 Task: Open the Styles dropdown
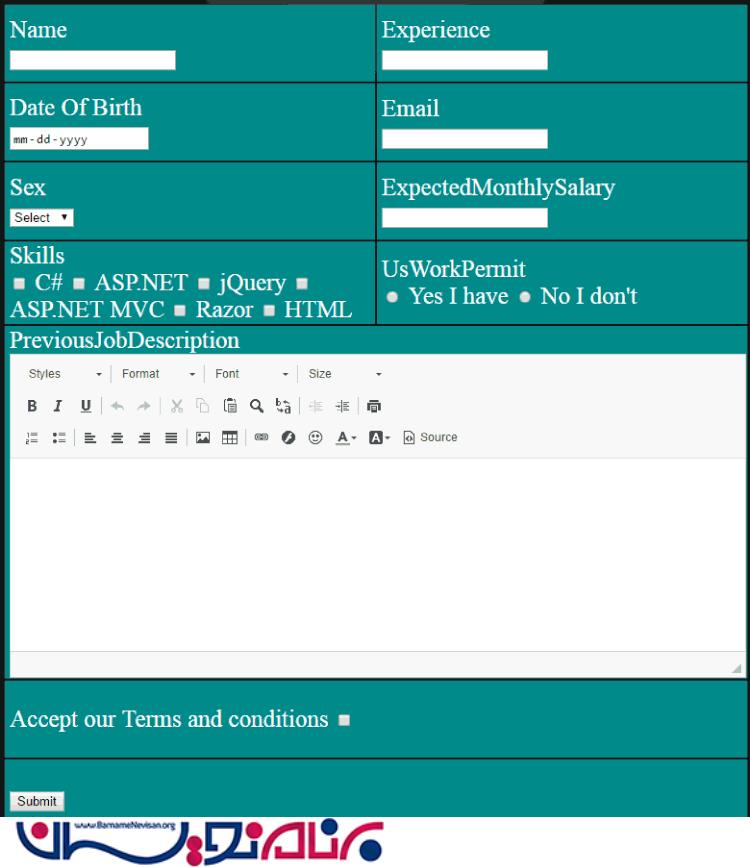pyautogui.click(x=64, y=374)
